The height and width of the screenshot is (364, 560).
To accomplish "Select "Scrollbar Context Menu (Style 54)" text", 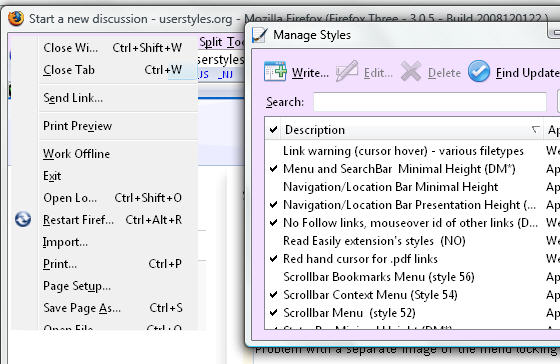I will [370, 295].
